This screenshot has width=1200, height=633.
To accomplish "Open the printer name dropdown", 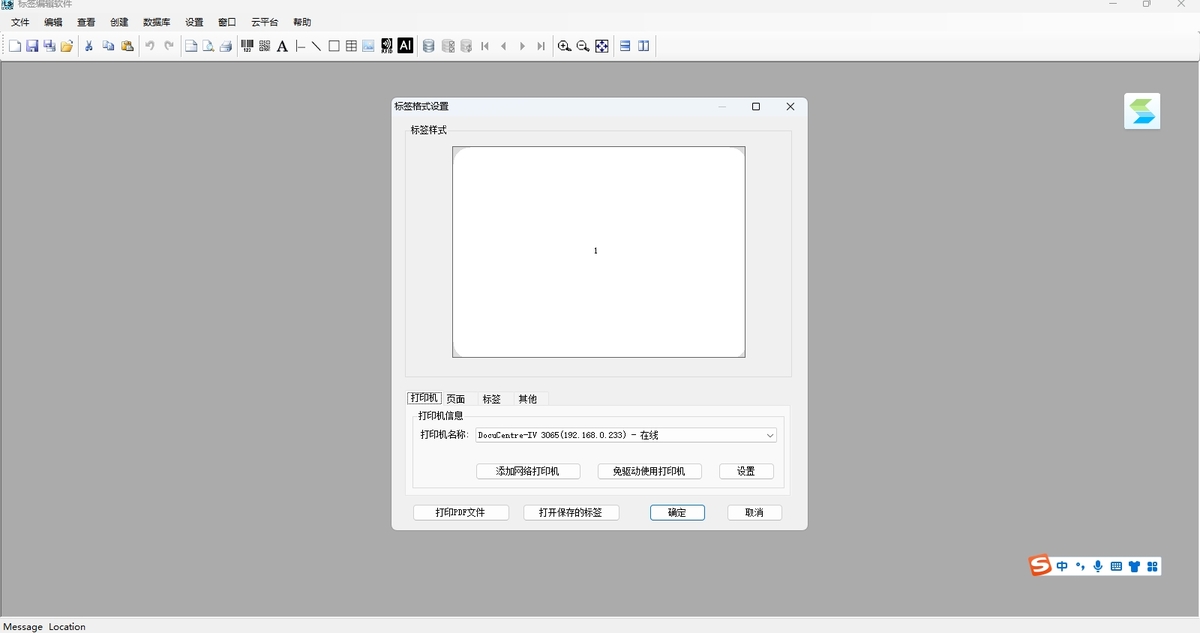I will click(769, 434).
